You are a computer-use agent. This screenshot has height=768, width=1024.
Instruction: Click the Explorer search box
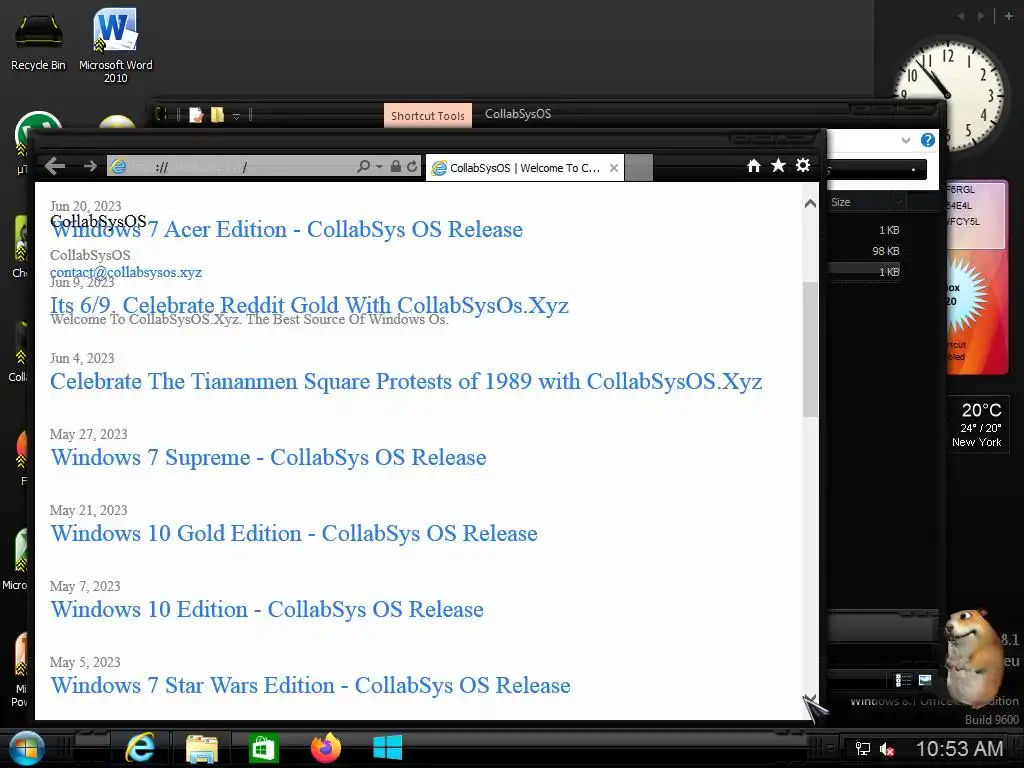click(x=877, y=170)
